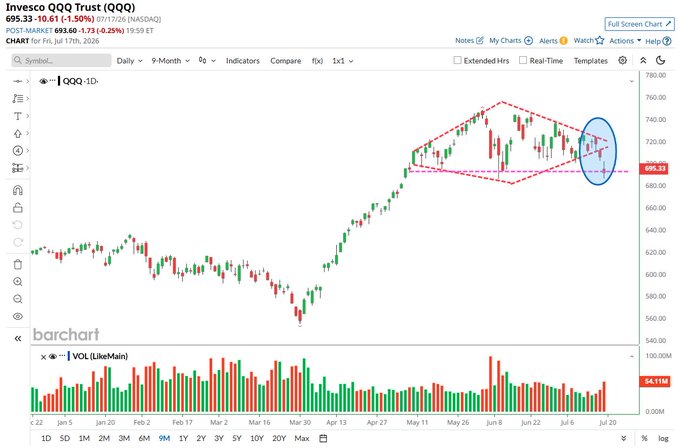This screenshot has height=448, width=679.
Task: Open the candlestick chart type dropdown
Action: pos(207,61)
